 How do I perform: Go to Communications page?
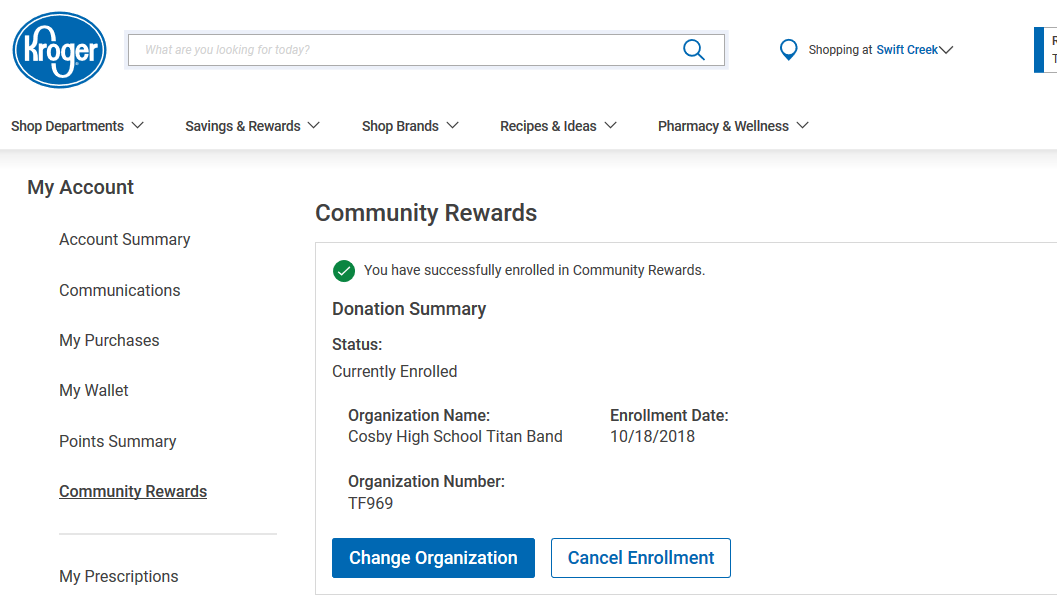120,291
